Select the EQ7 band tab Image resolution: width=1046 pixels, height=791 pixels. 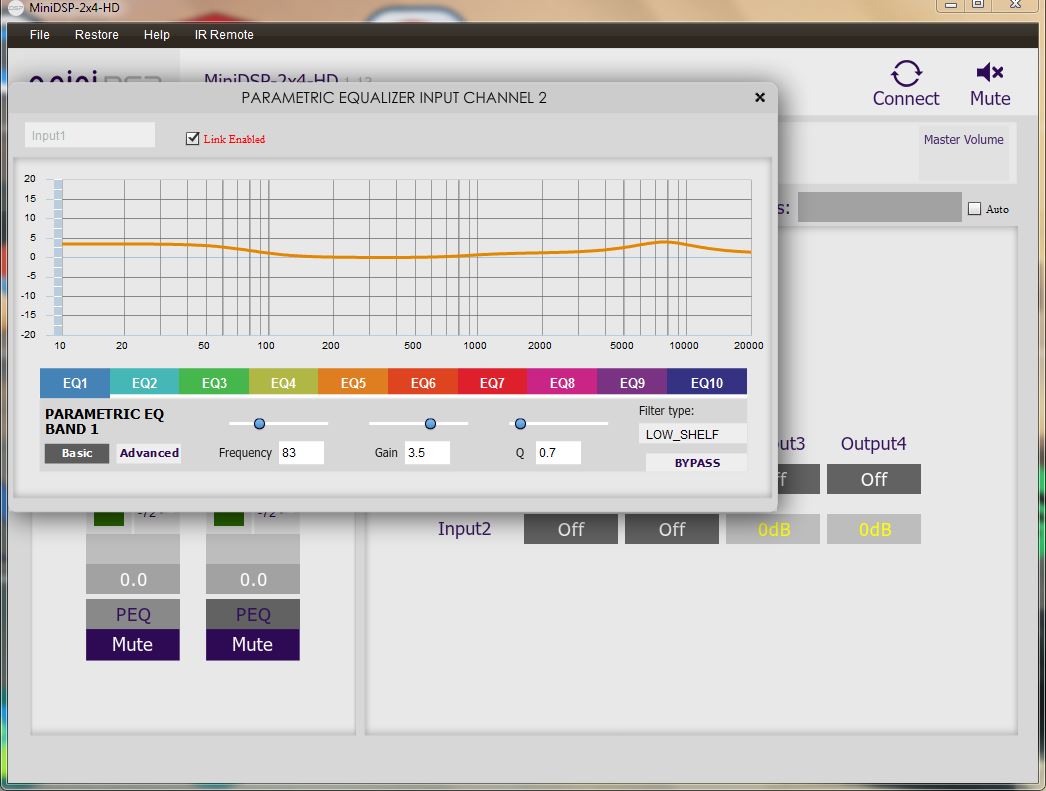492,383
